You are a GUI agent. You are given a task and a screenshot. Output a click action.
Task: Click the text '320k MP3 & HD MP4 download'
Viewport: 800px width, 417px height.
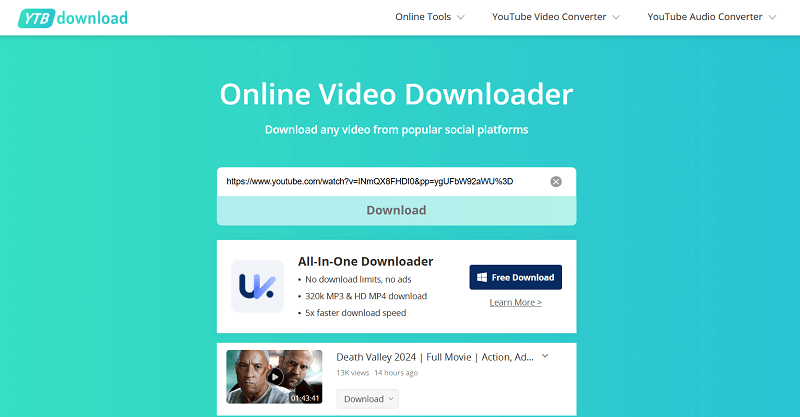click(x=366, y=296)
